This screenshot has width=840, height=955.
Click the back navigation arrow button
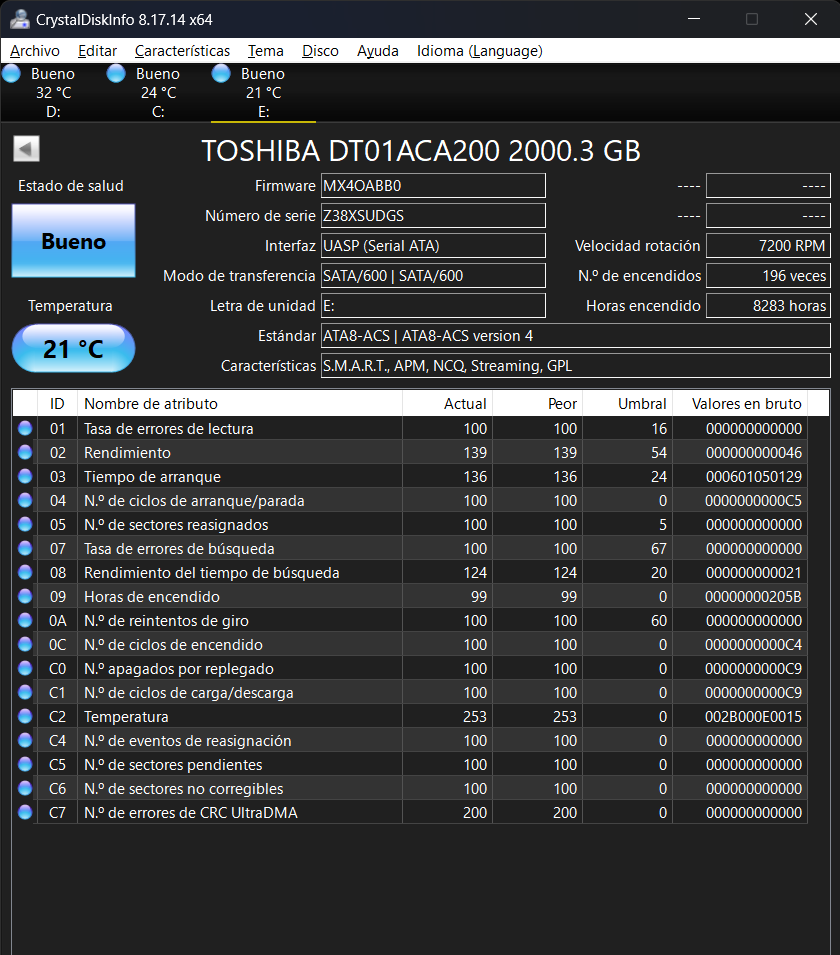(x=26, y=148)
